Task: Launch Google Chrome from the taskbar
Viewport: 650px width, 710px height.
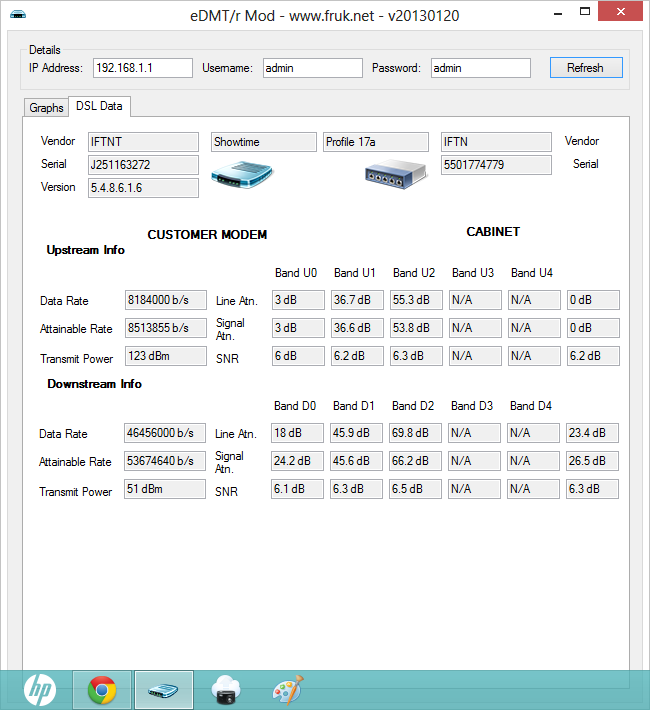Action: pyautogui.click(x=101, y=689)
